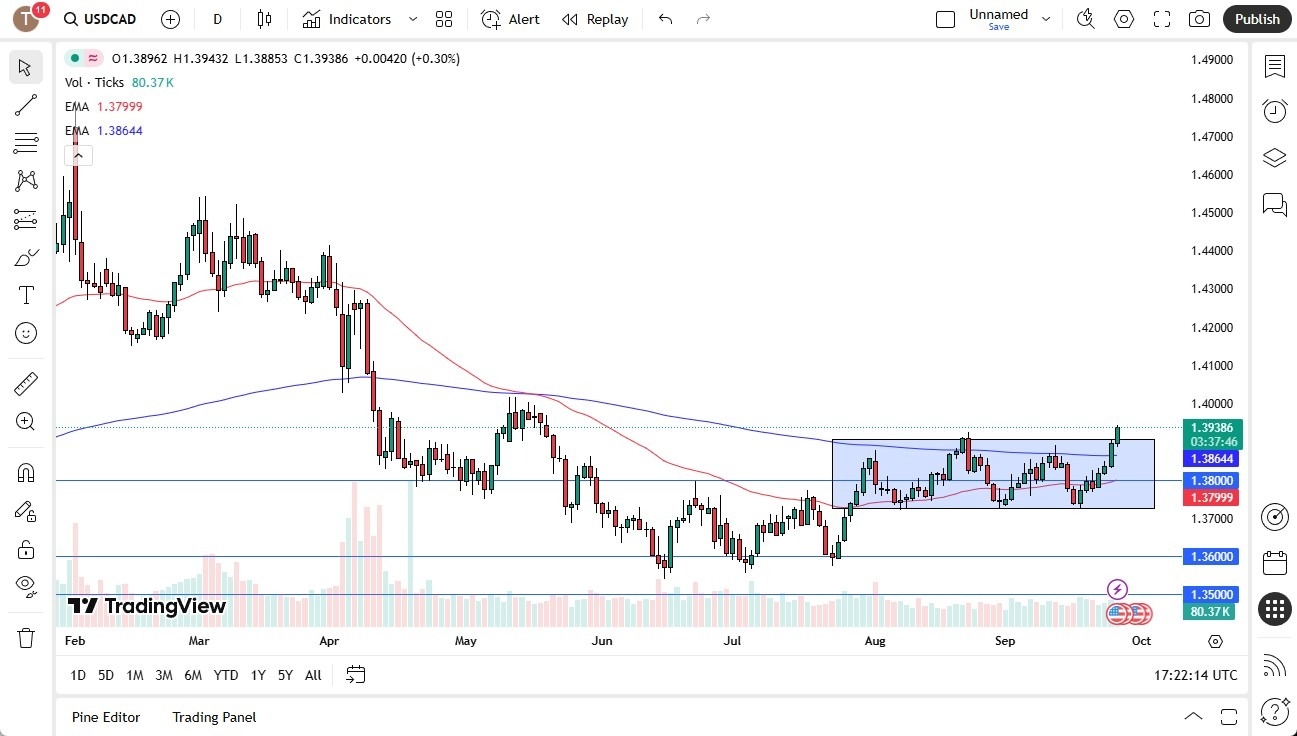Expand the bottom panel with the chevron
1297x736 pixels.
point(1194,716)
